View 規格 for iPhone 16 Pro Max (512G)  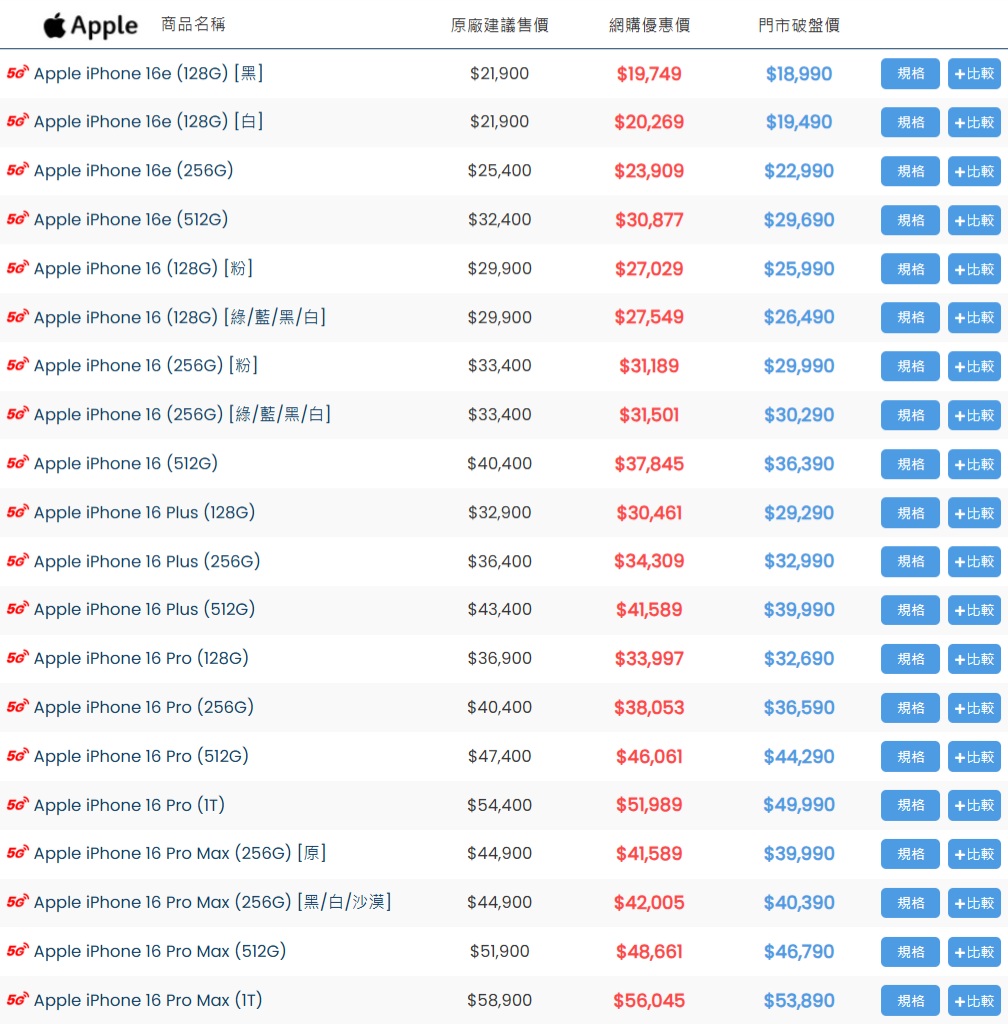(x=910, y=952)
